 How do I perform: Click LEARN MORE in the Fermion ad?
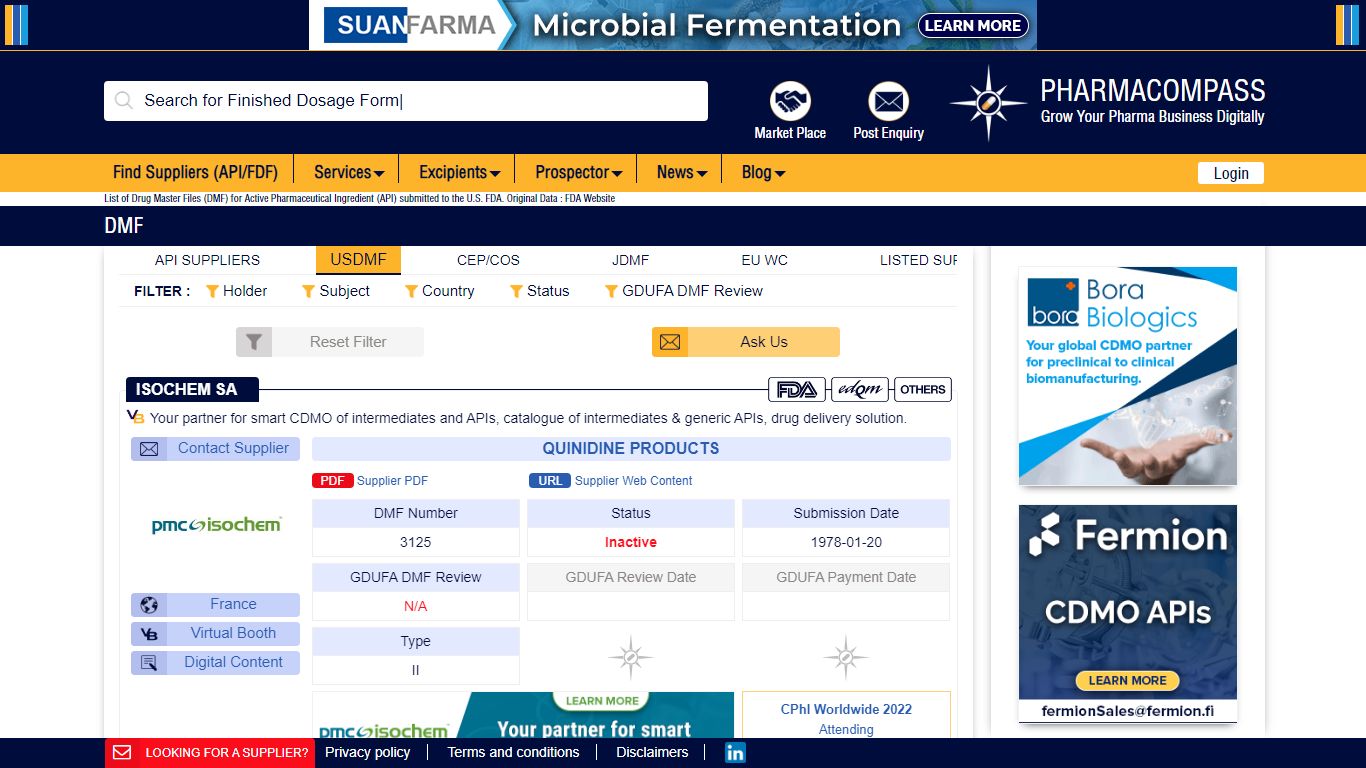pos(1127,680)
